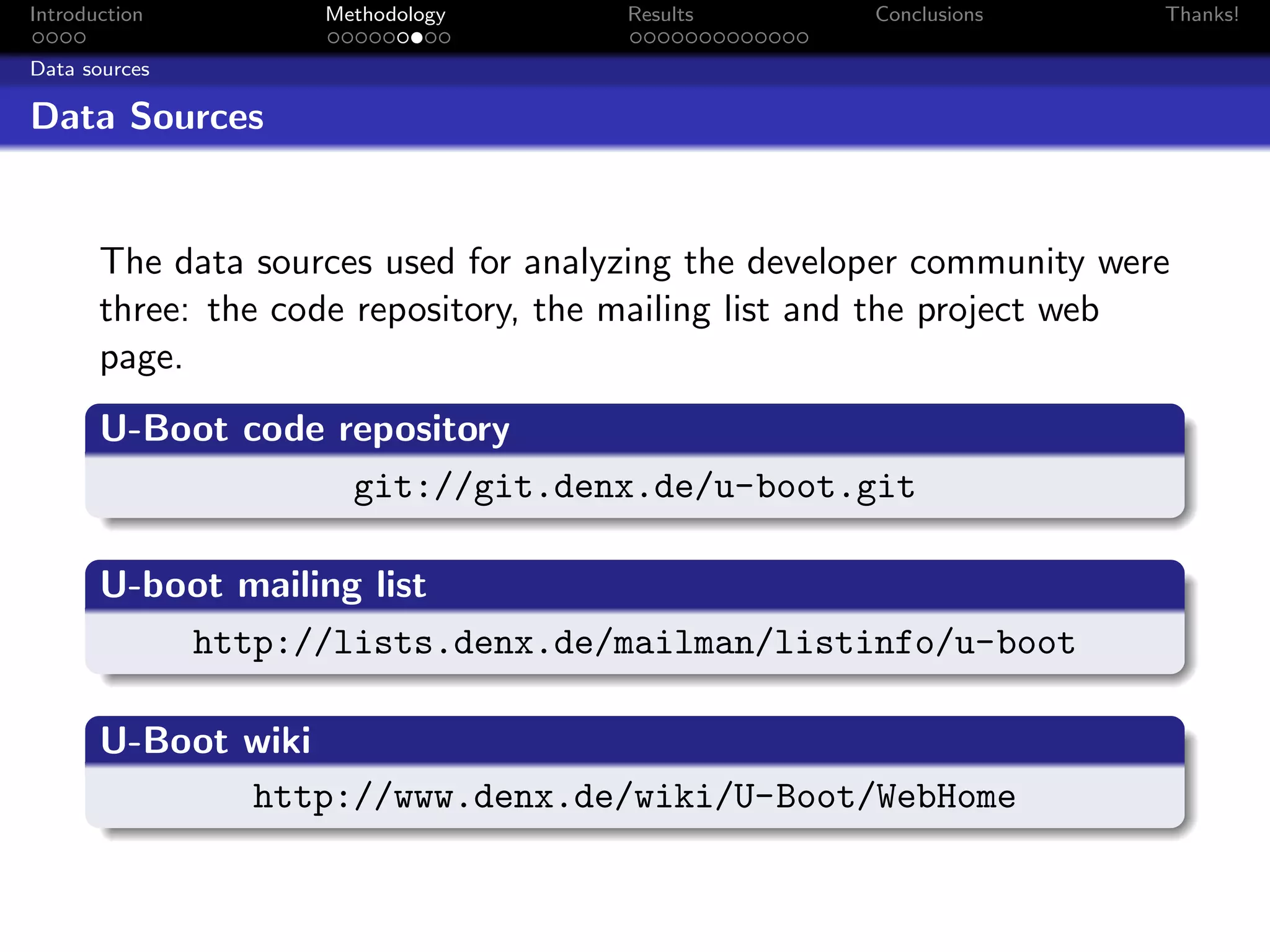Select the first navigation dot under Results
The height and width of the screenshot is (952, 1270).
point(636,38)
